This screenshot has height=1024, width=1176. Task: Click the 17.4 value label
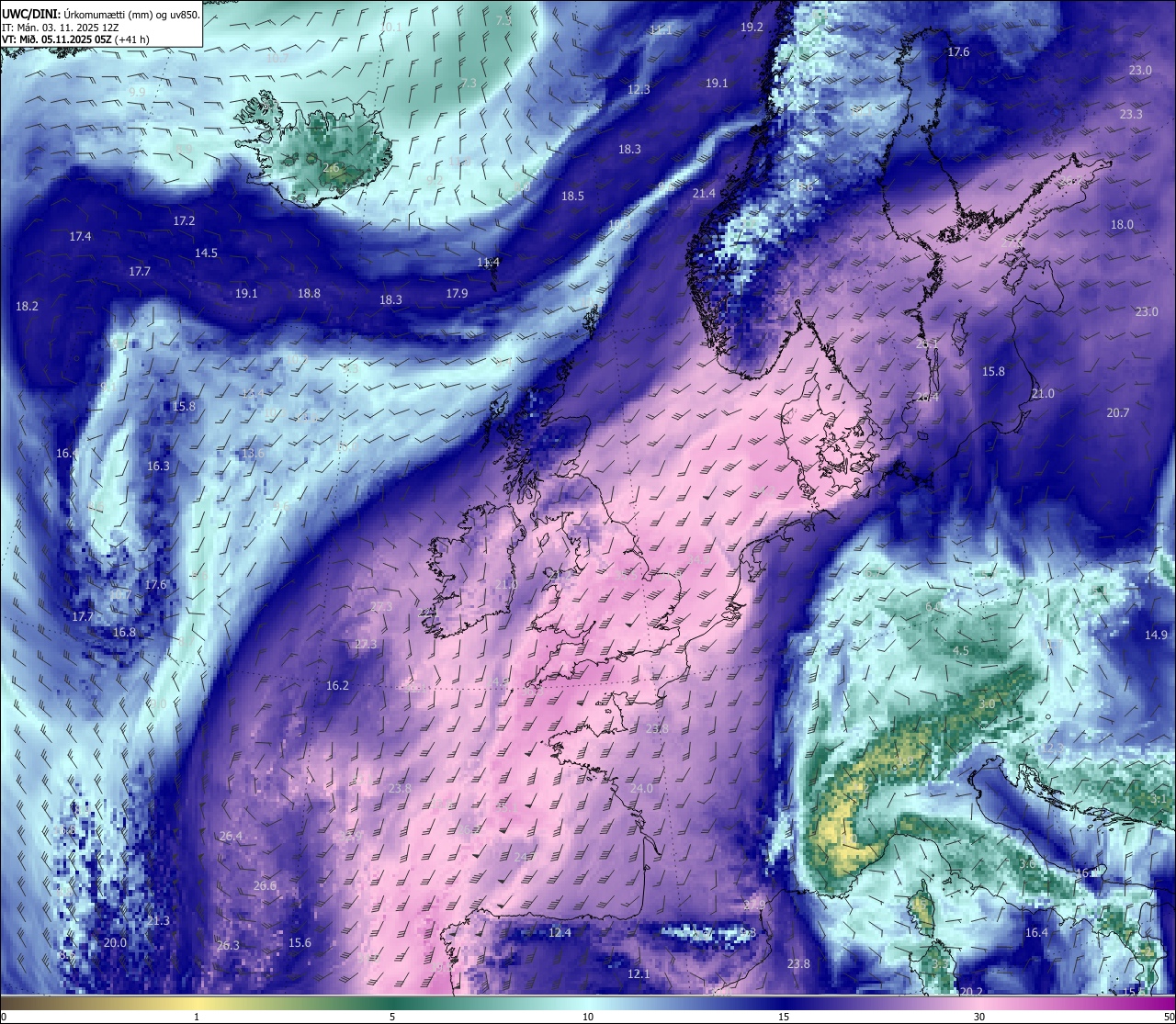80,237
